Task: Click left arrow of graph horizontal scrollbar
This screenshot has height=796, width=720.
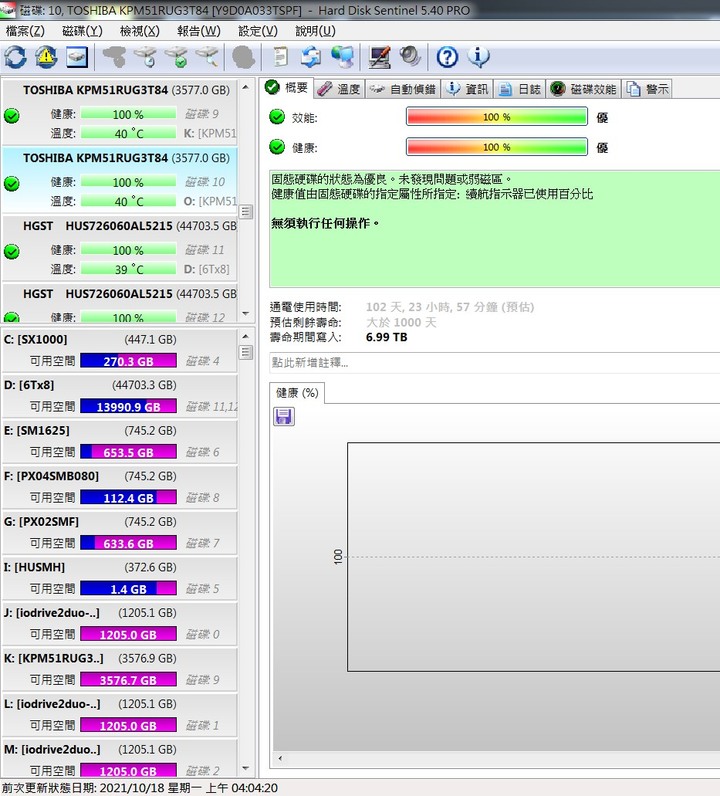Action: [280, 758]
